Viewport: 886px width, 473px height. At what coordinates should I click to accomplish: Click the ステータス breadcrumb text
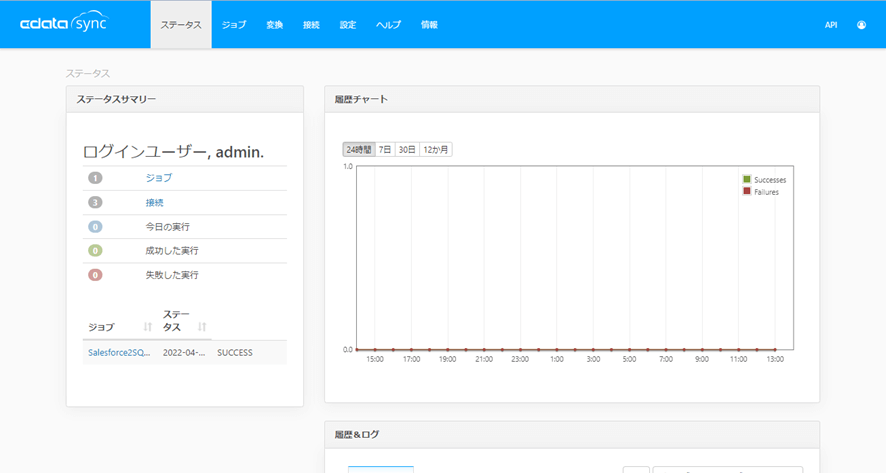[x=88, y=73]
